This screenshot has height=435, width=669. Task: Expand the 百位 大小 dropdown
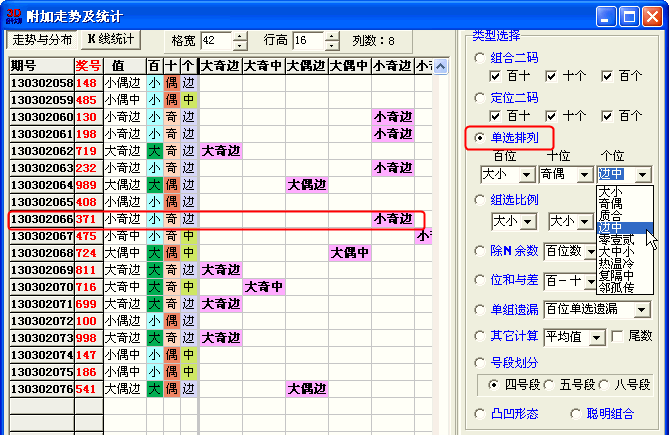point(526,174)
